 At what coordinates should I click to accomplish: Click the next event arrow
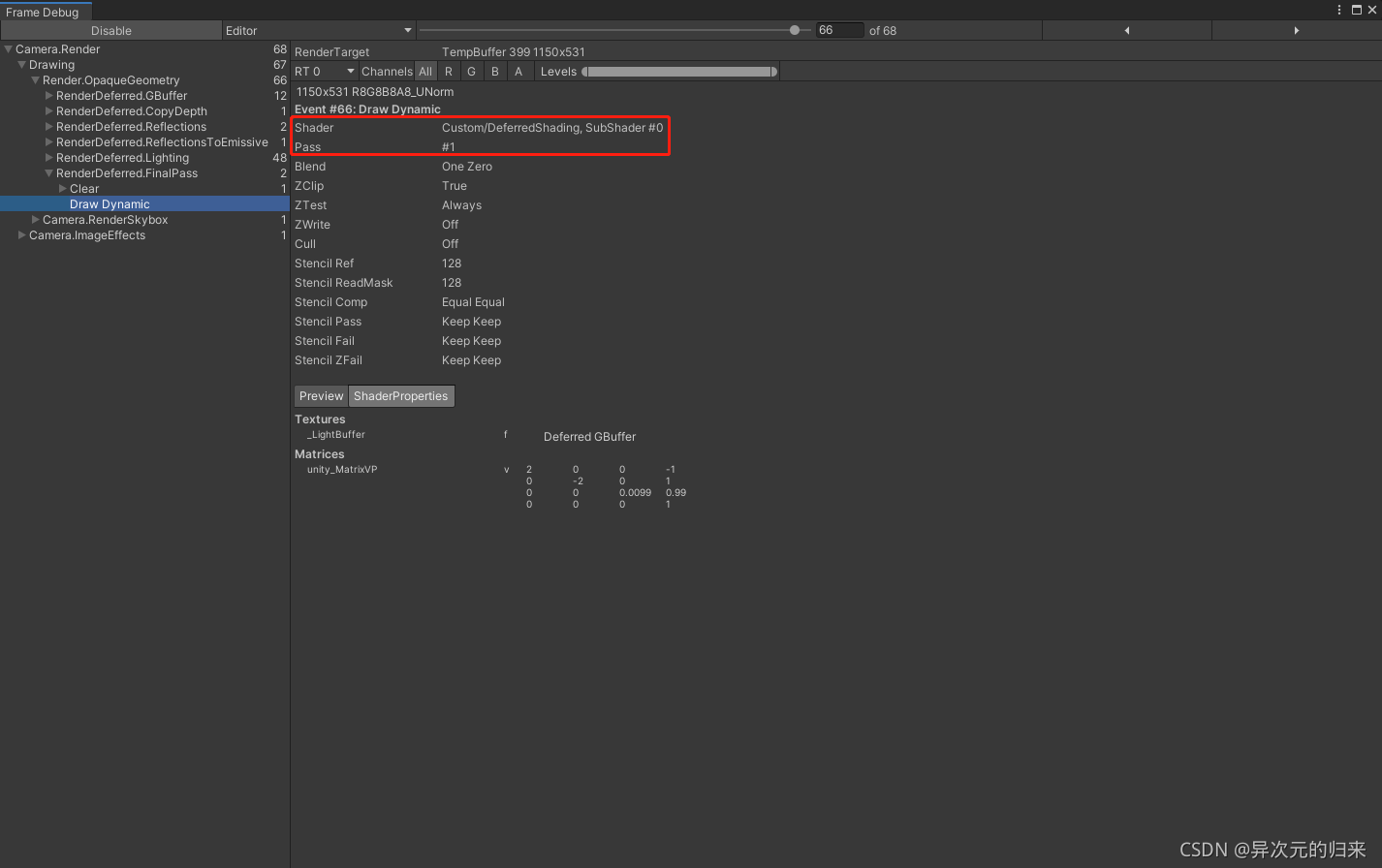click(1297, 30)
